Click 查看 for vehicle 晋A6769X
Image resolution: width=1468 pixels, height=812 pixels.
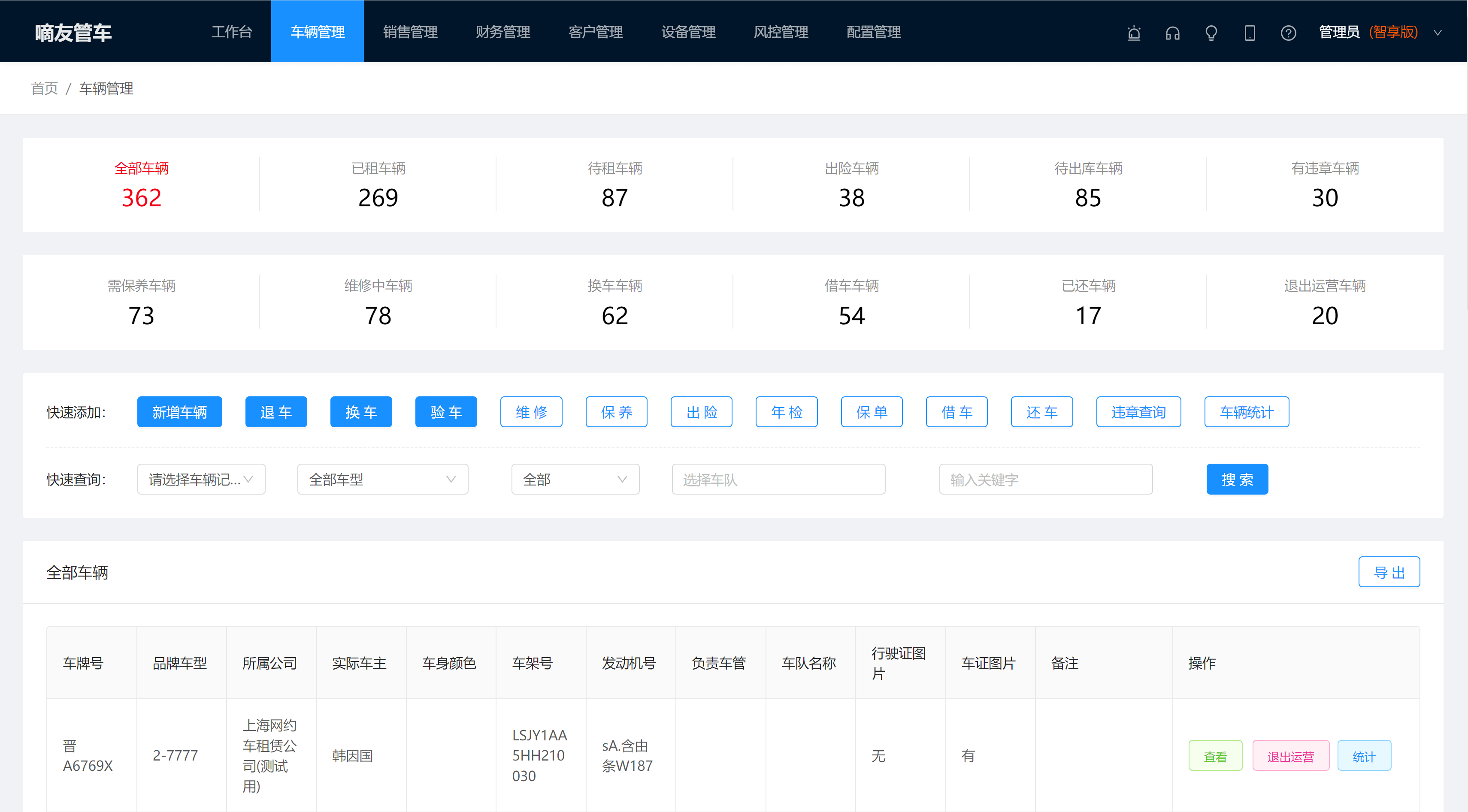click(1216, 755)
